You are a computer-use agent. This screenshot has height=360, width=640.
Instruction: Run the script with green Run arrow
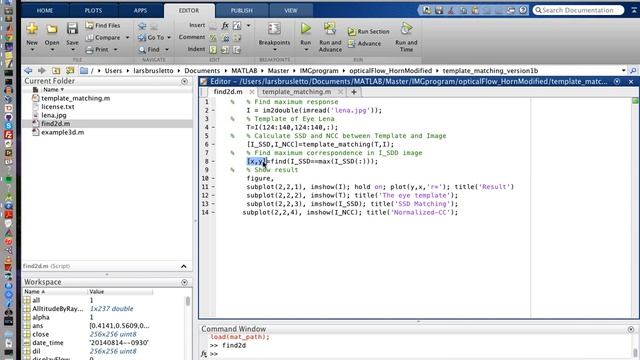tap(306, 29)
